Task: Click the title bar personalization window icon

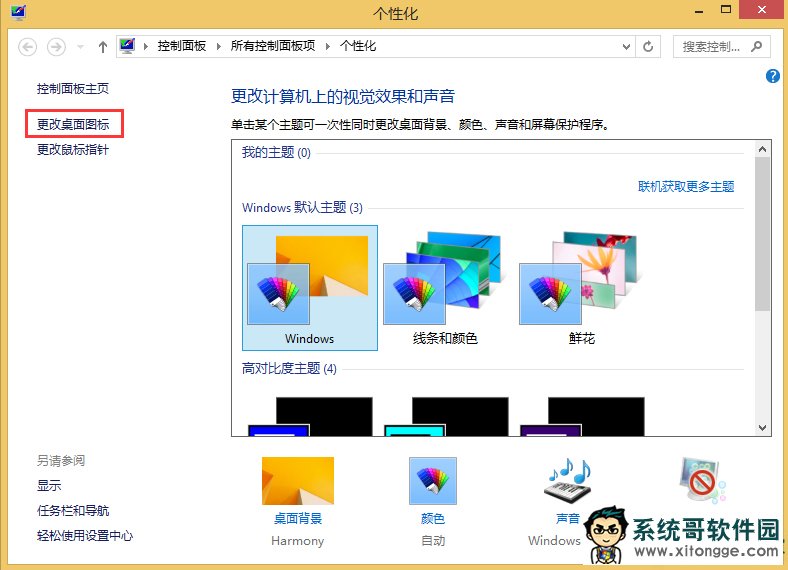Action: click(x=18, y=12)
